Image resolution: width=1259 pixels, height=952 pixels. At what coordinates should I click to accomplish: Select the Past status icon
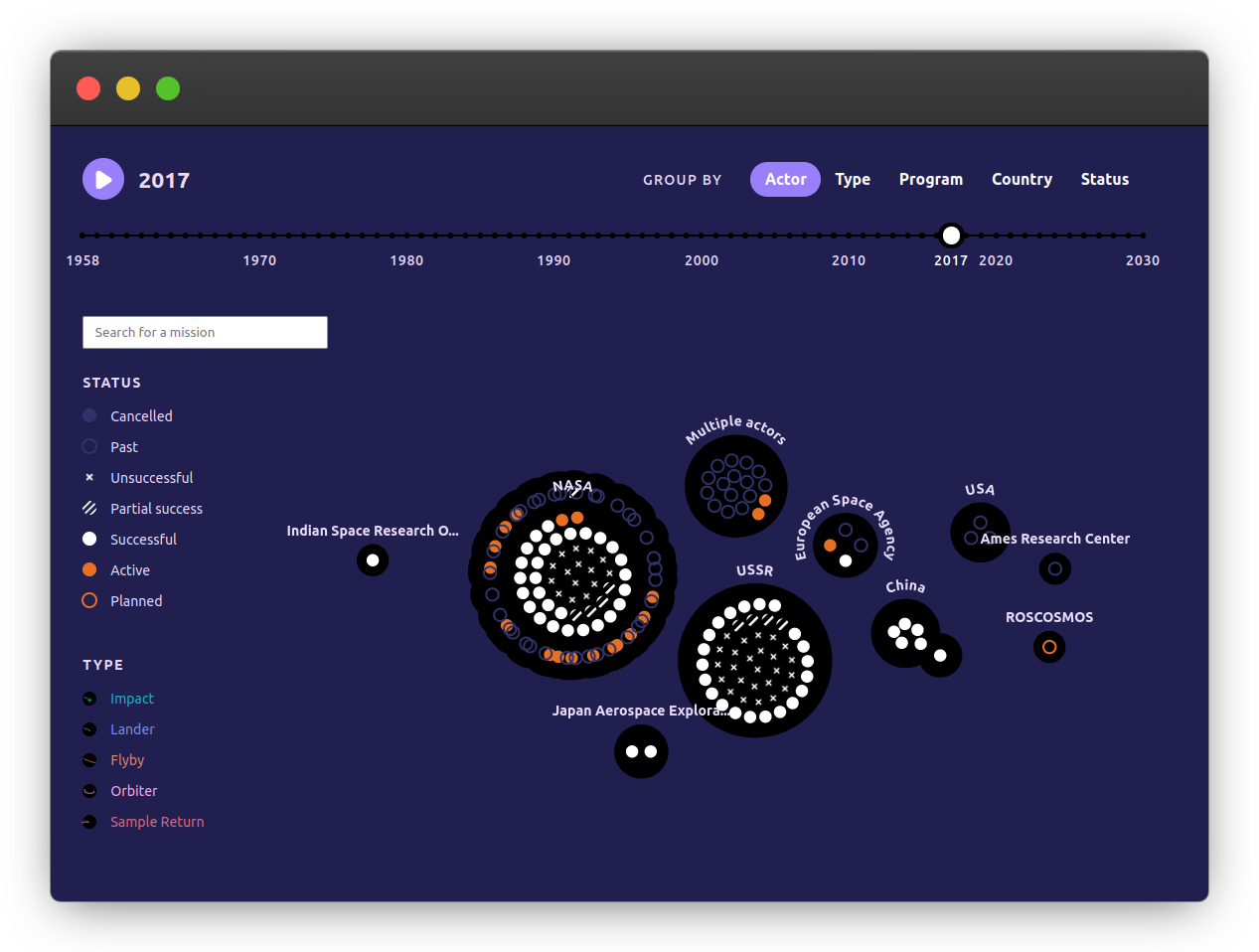click(88, 446)
